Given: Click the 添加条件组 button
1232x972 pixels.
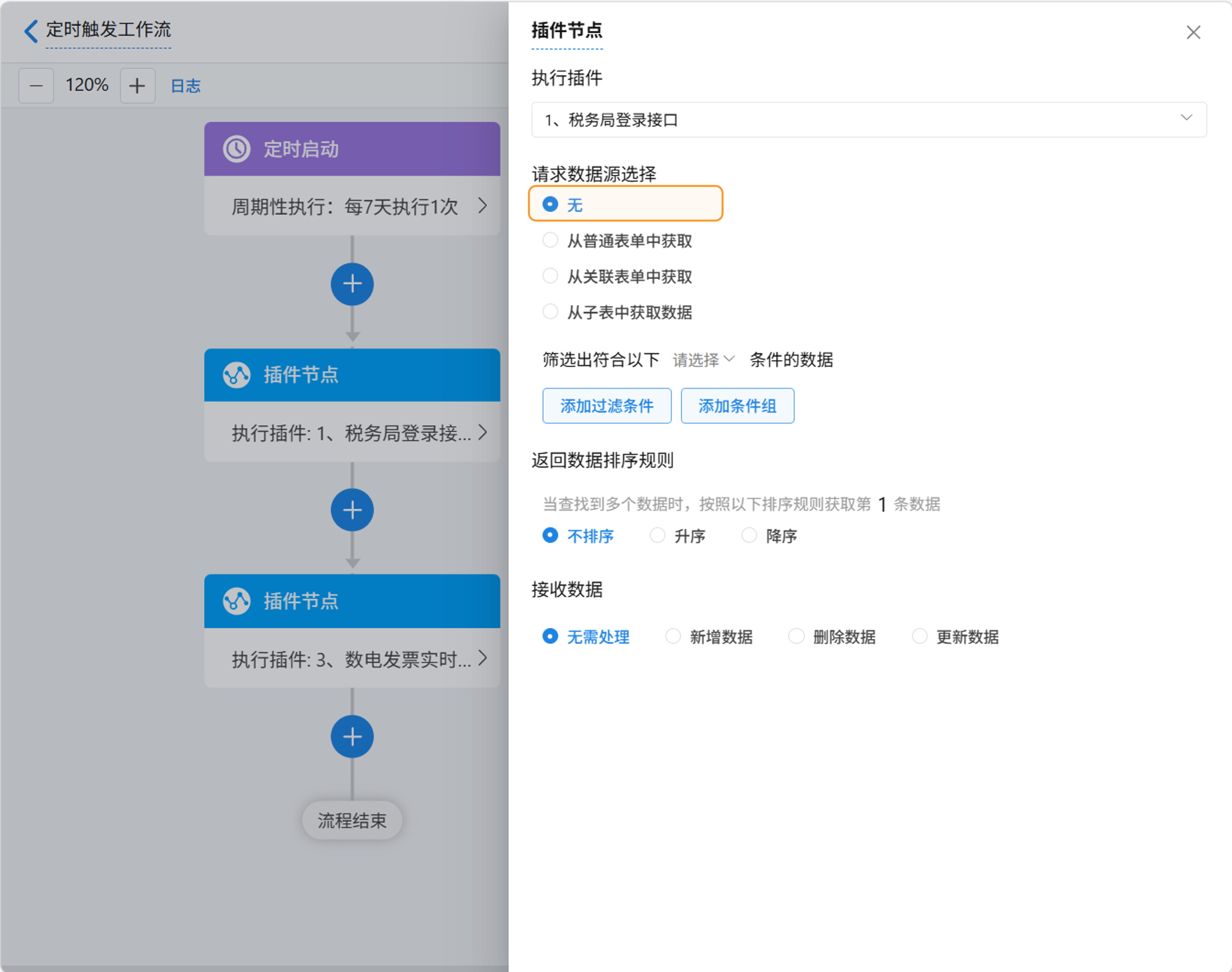Looking at the screenshot, I should tap(737, 406).
